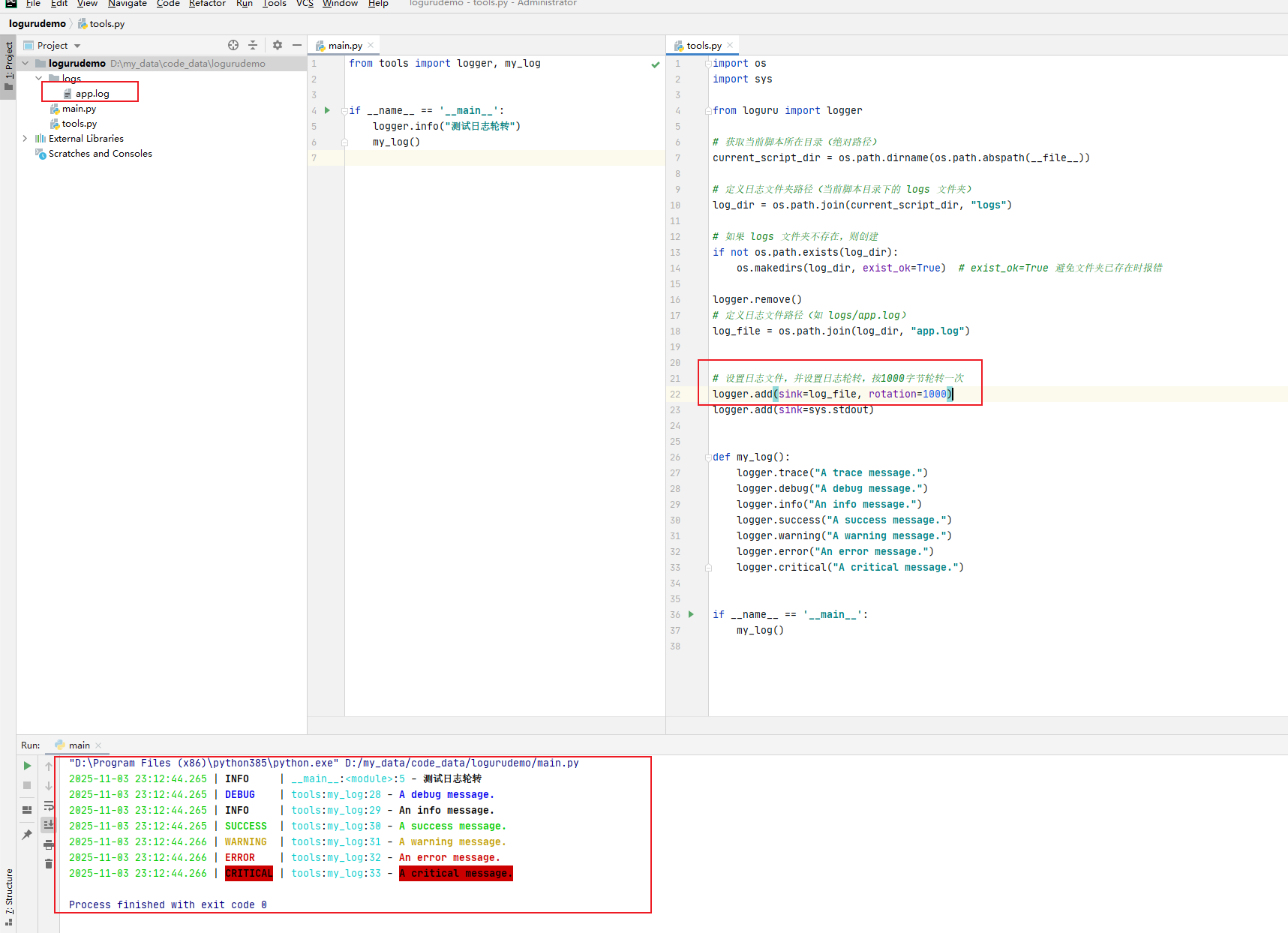
Task: Open the Project view dropdown
Action: click(77, 45)
